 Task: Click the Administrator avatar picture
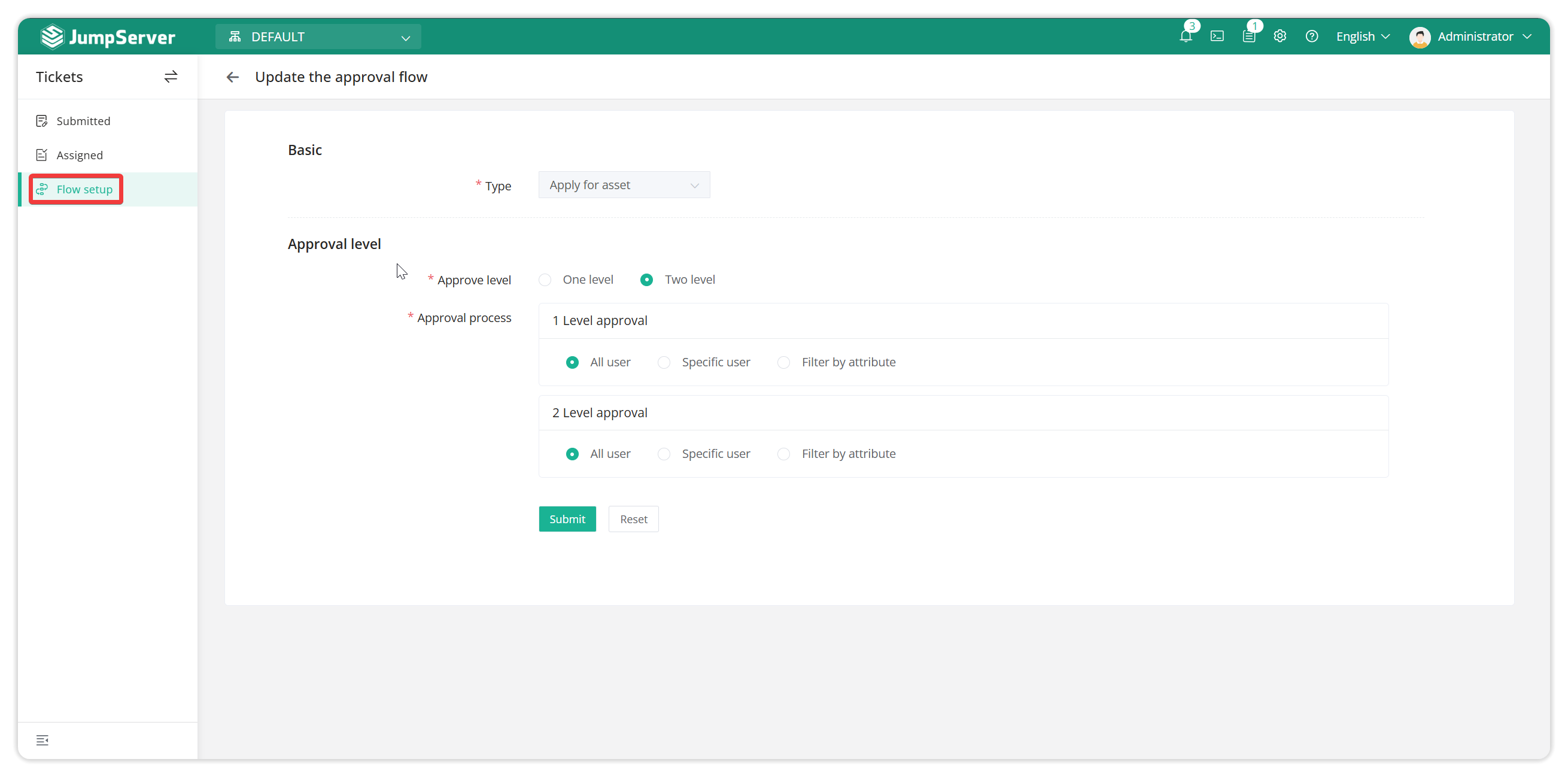point(1420,37)
